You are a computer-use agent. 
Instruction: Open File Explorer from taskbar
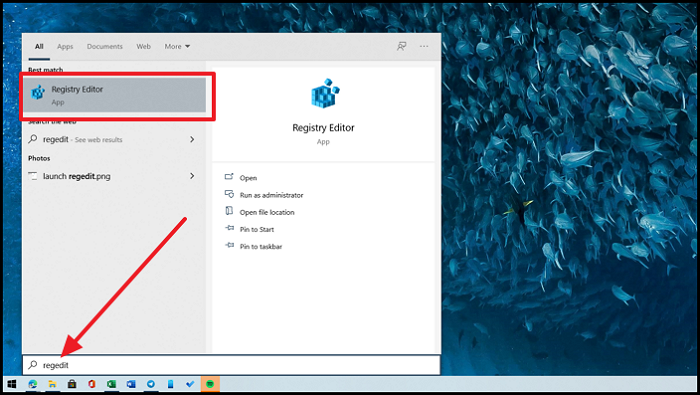pos(52,384)
